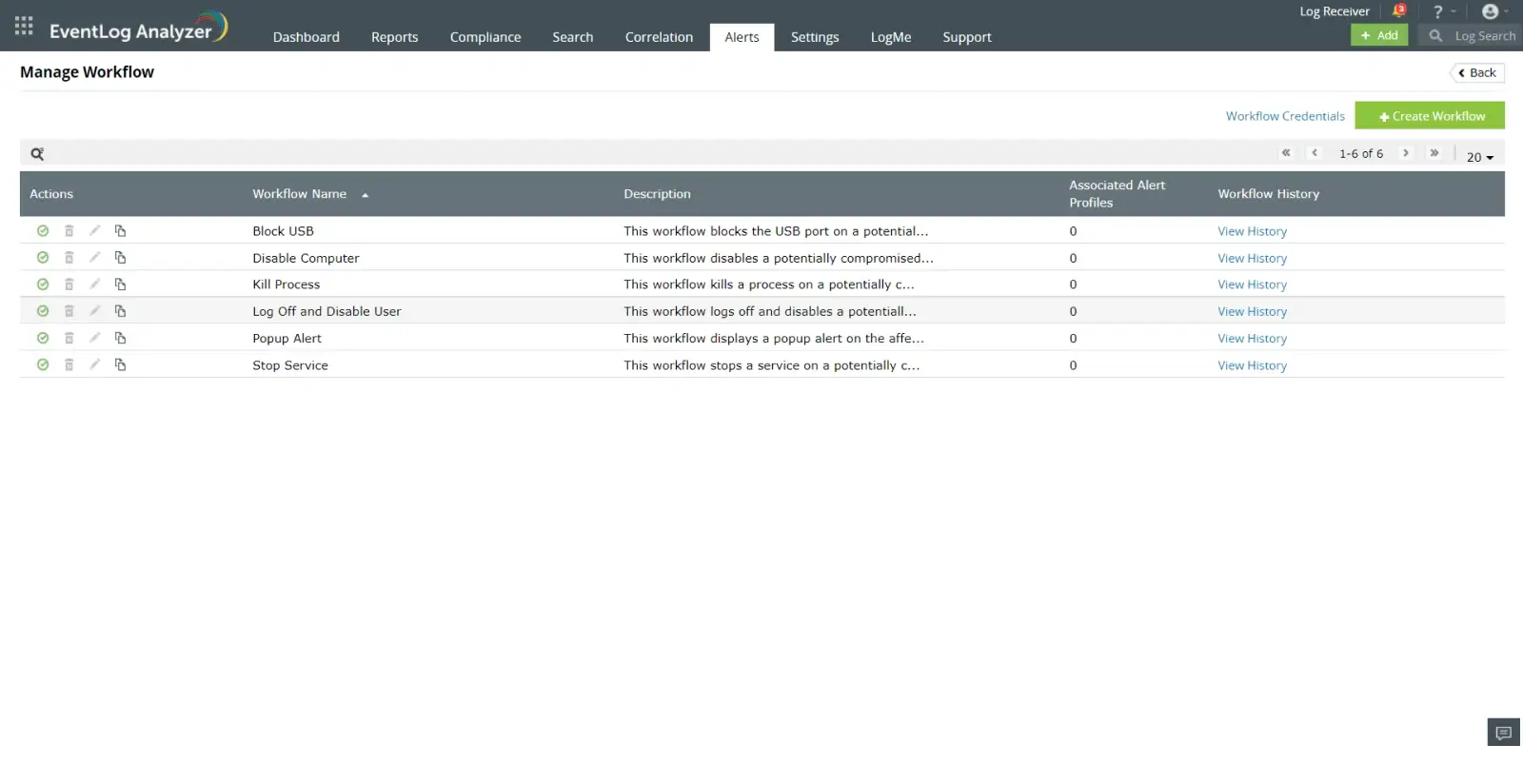Screen dimensions: 1523x784
Task: Edit the Disable Computer workflow
Action: 94,257
